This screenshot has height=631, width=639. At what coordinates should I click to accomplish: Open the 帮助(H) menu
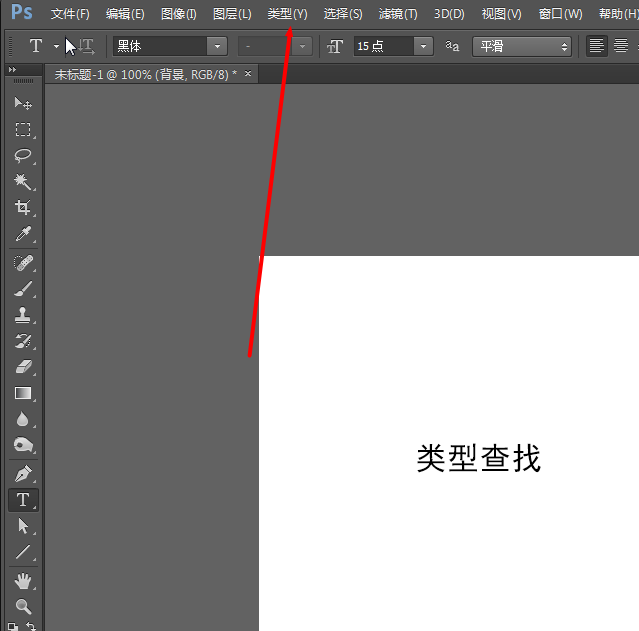click(x=618, y=14)
